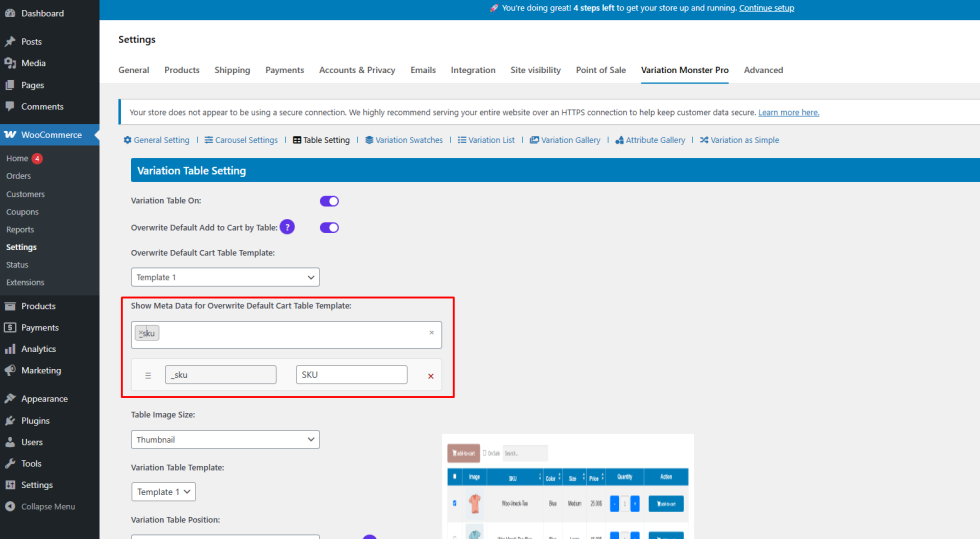Delete the _sku SKU row

[431, 376]
